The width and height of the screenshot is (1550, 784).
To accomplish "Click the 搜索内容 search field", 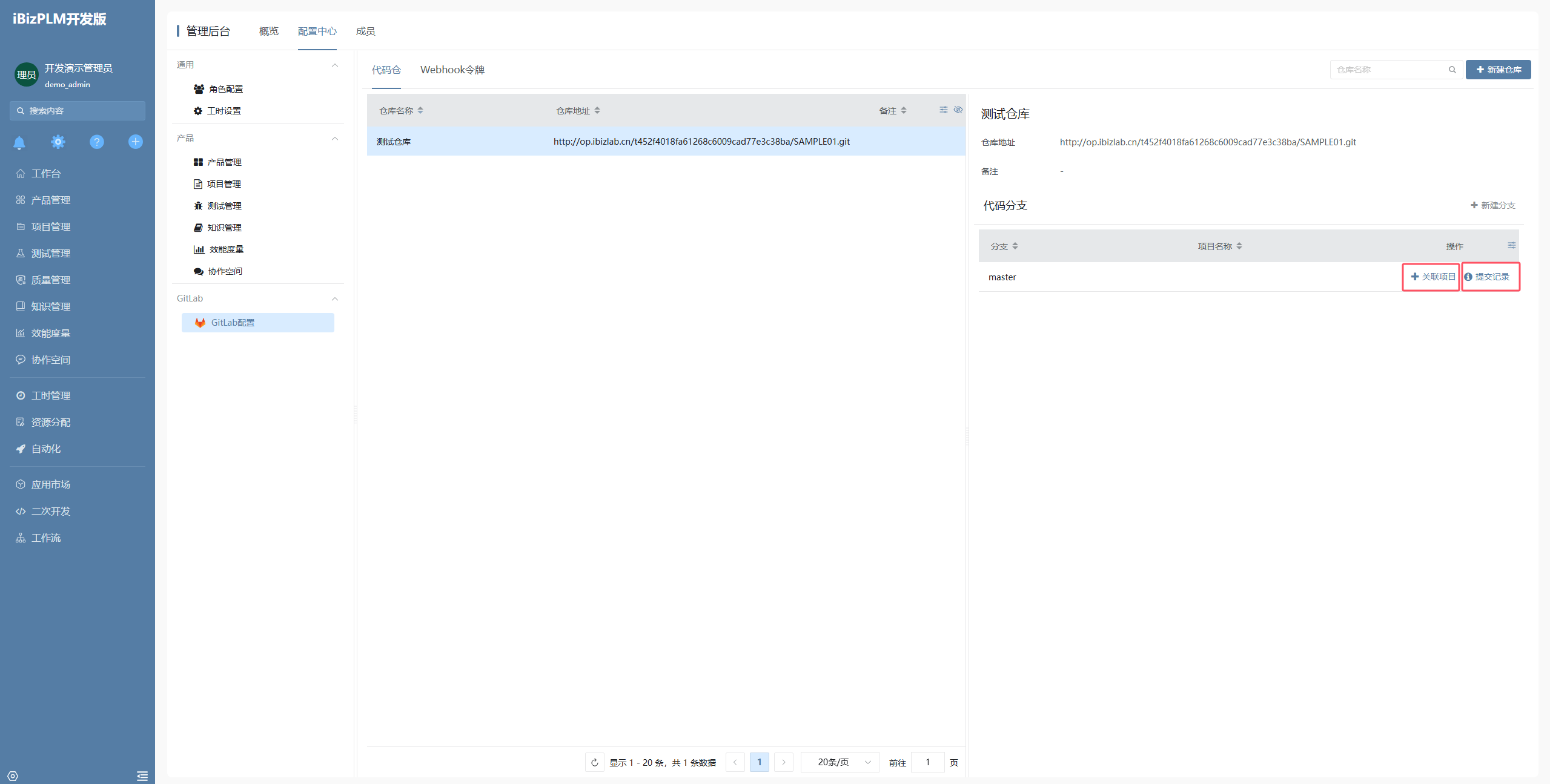I will [x=78, y=111].
